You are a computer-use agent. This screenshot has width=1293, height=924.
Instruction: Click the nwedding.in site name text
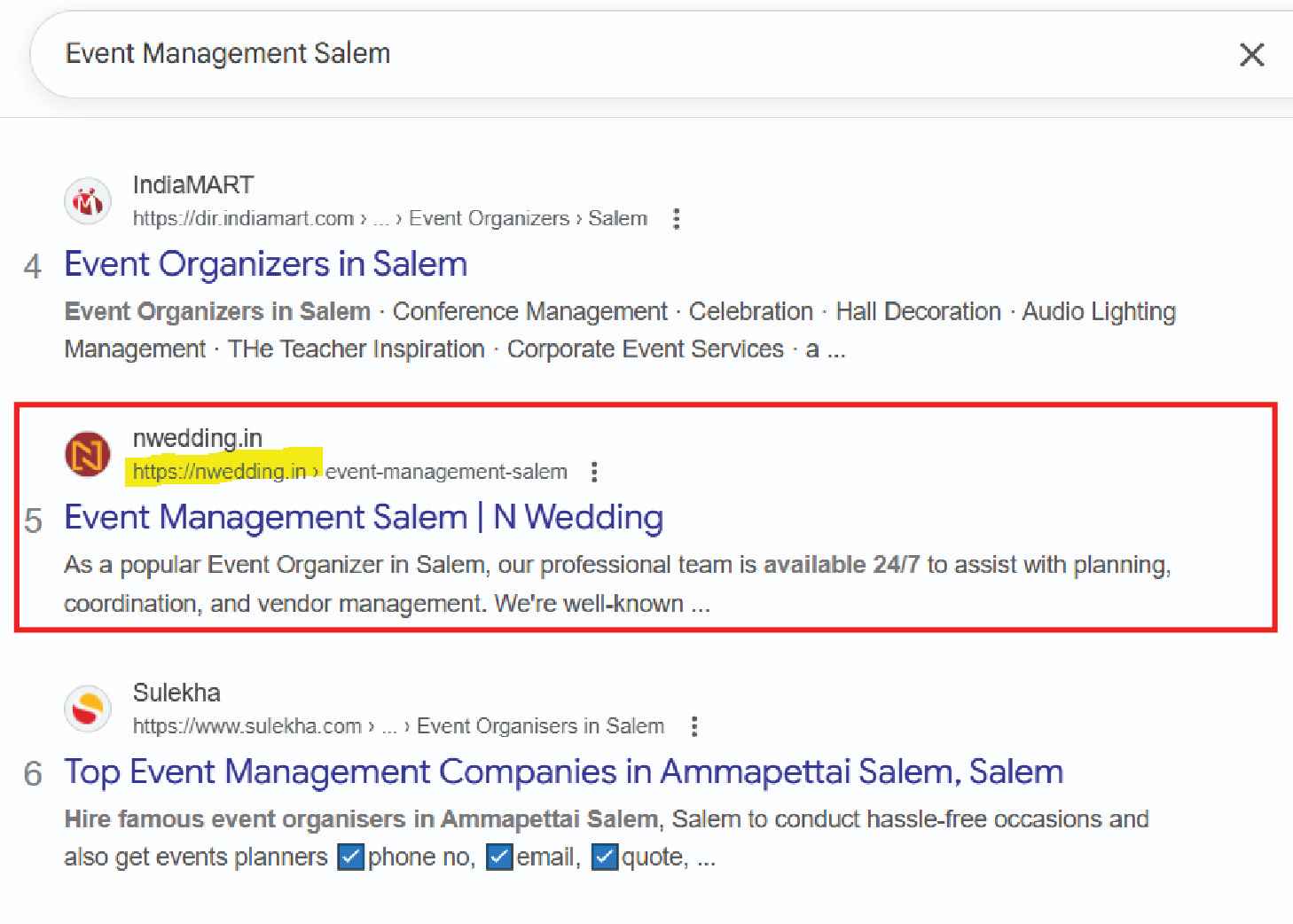click(197, 438)
